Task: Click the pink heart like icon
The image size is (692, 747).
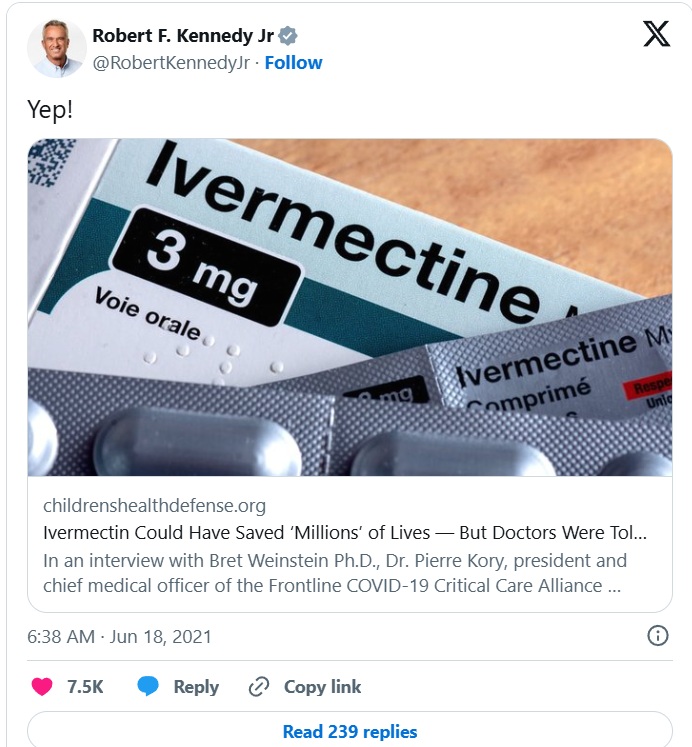Action: (42, 686)
